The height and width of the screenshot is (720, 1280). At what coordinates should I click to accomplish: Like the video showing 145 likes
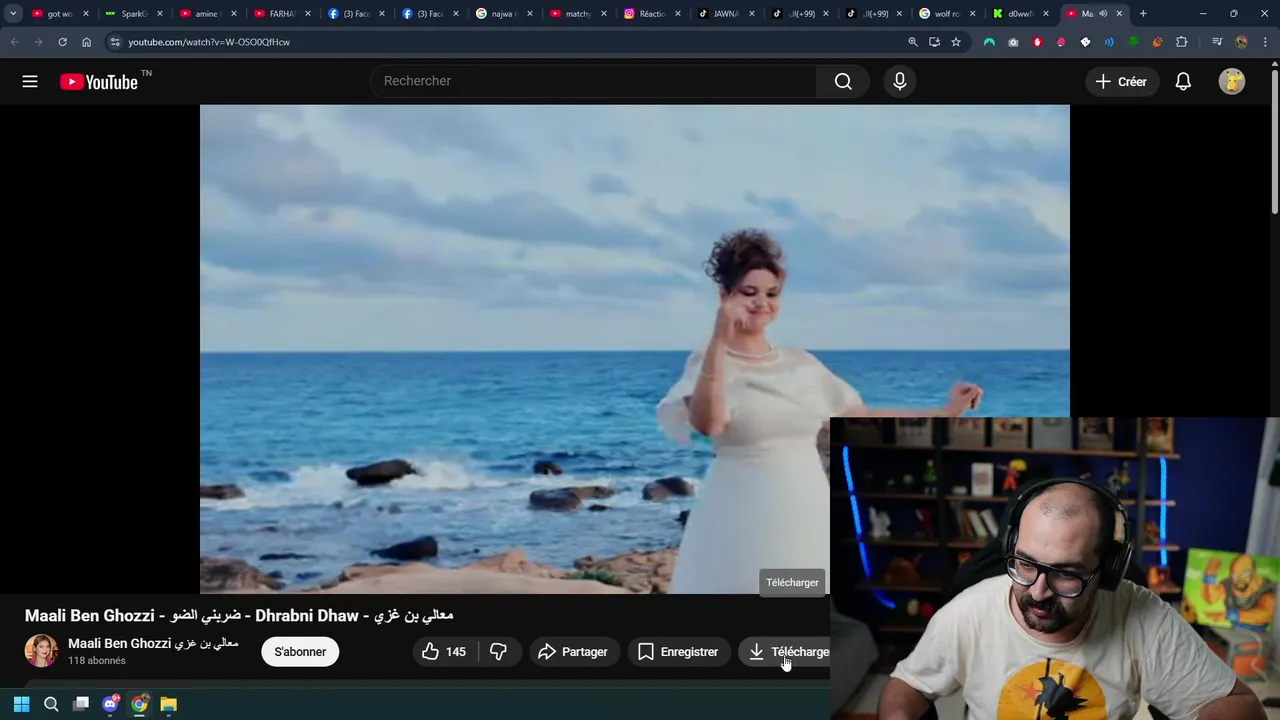pyautogui.click(x=444, y=652)
